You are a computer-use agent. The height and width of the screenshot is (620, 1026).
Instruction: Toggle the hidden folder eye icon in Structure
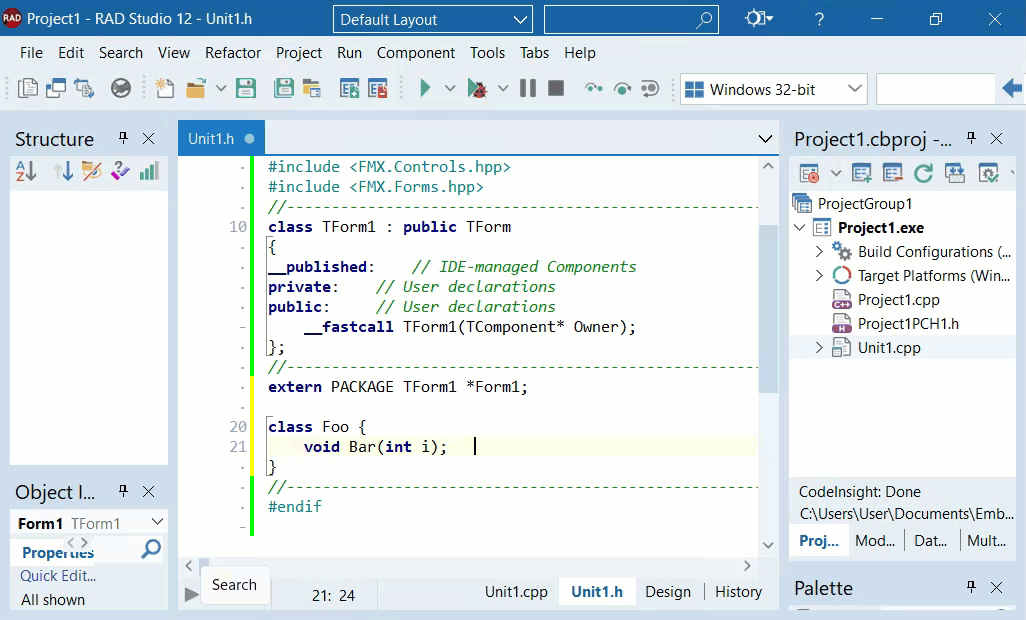92,171
